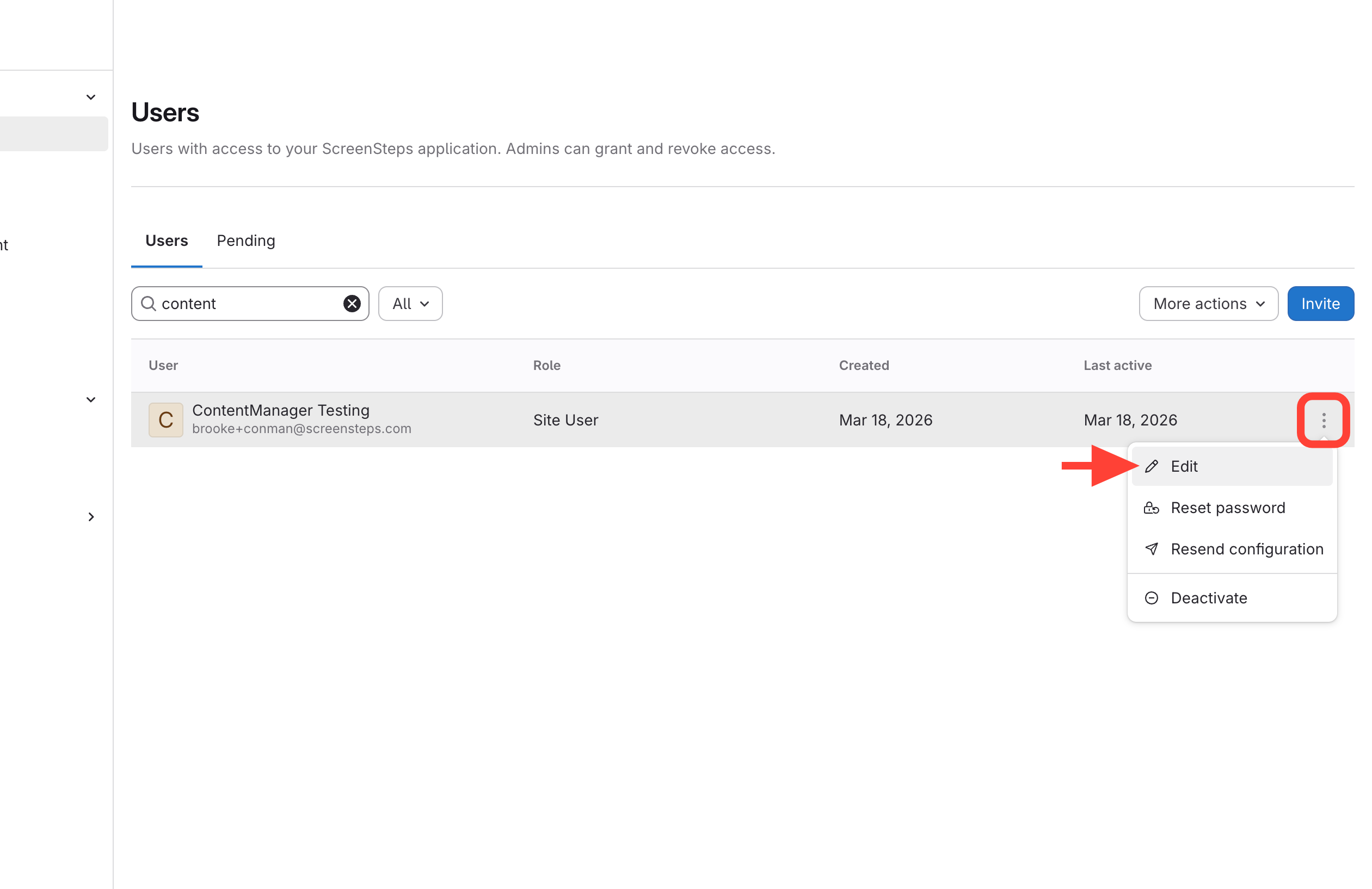Choose Reset password from the menu
Viewport: 1372px width, 889px height.
(1228, 508)
